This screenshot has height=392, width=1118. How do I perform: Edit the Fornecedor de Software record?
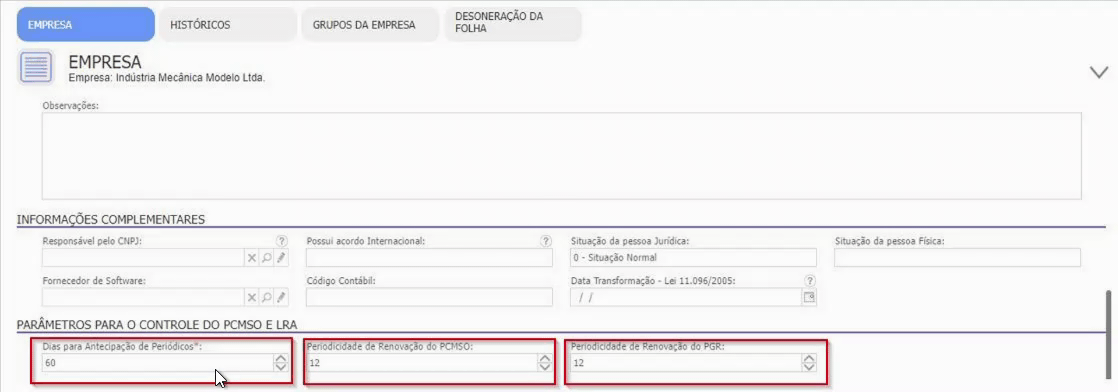pyautogui.click(x=282, y=297)
